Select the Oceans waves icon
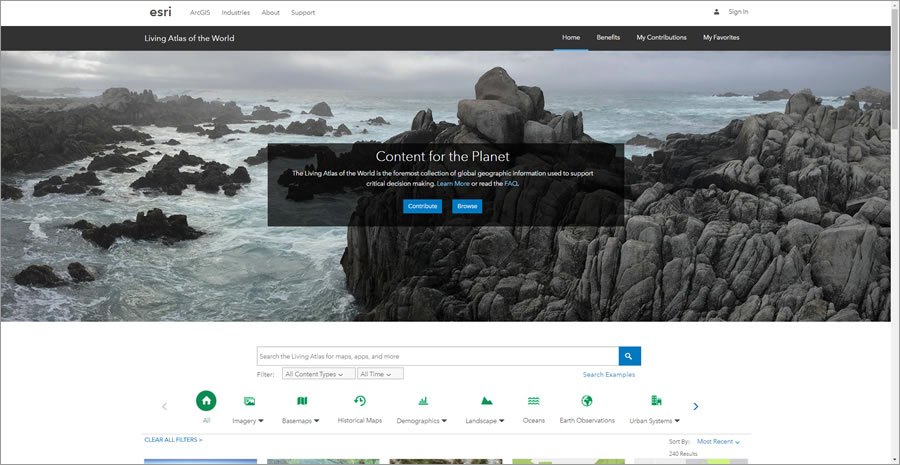Screen dimensions: 900x465 point(534,401)
